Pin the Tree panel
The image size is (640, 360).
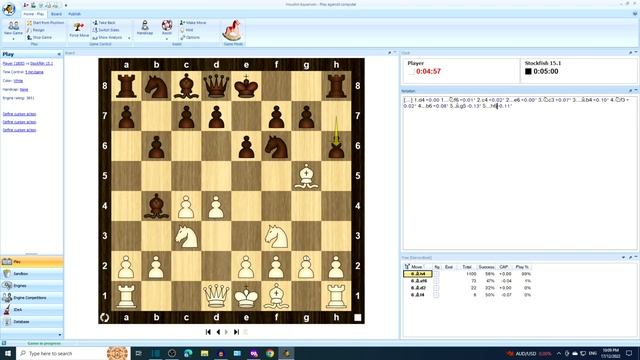click(x=630, y=258)
